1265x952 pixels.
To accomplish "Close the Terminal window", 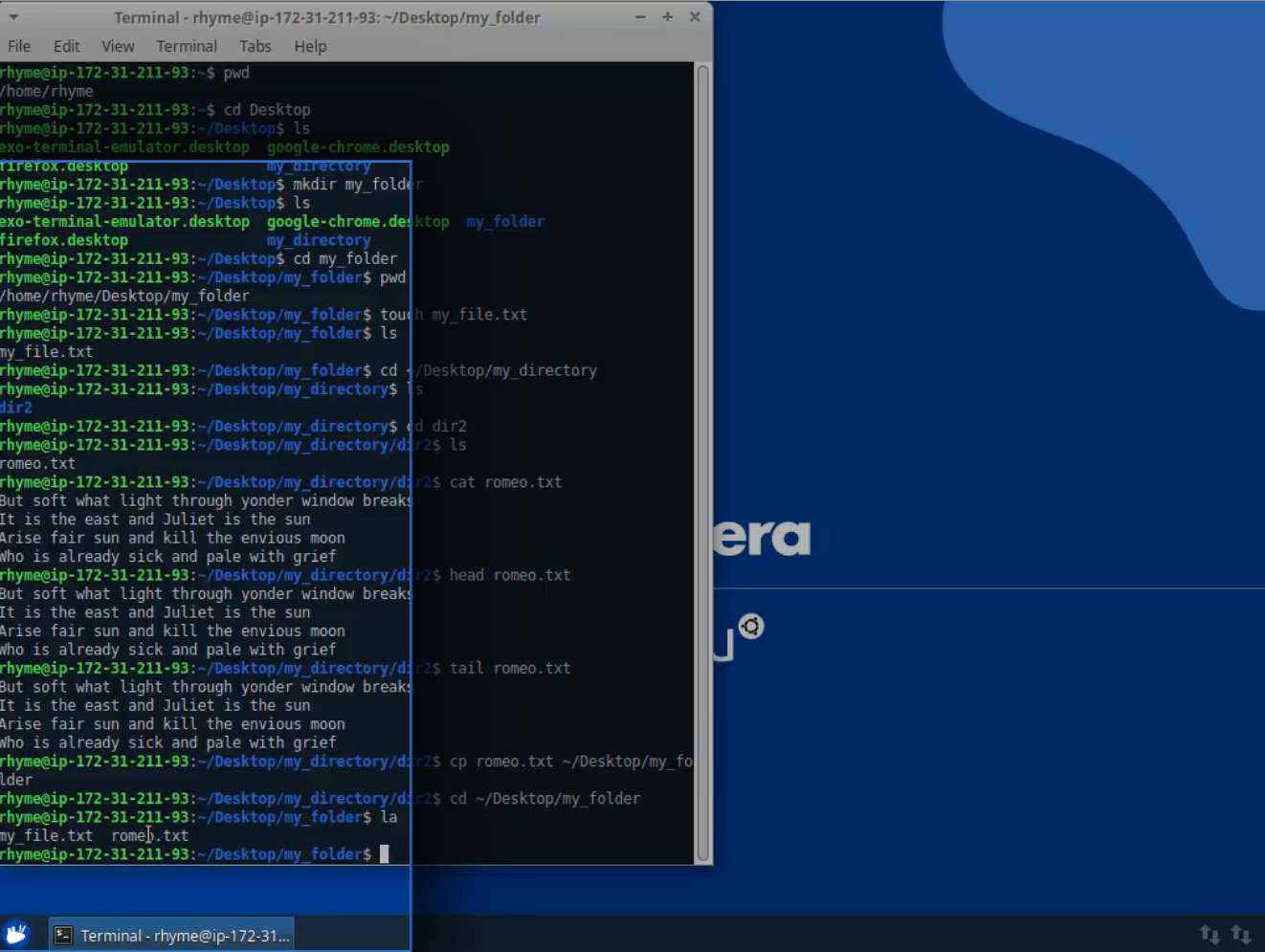I will pos(695,16).
